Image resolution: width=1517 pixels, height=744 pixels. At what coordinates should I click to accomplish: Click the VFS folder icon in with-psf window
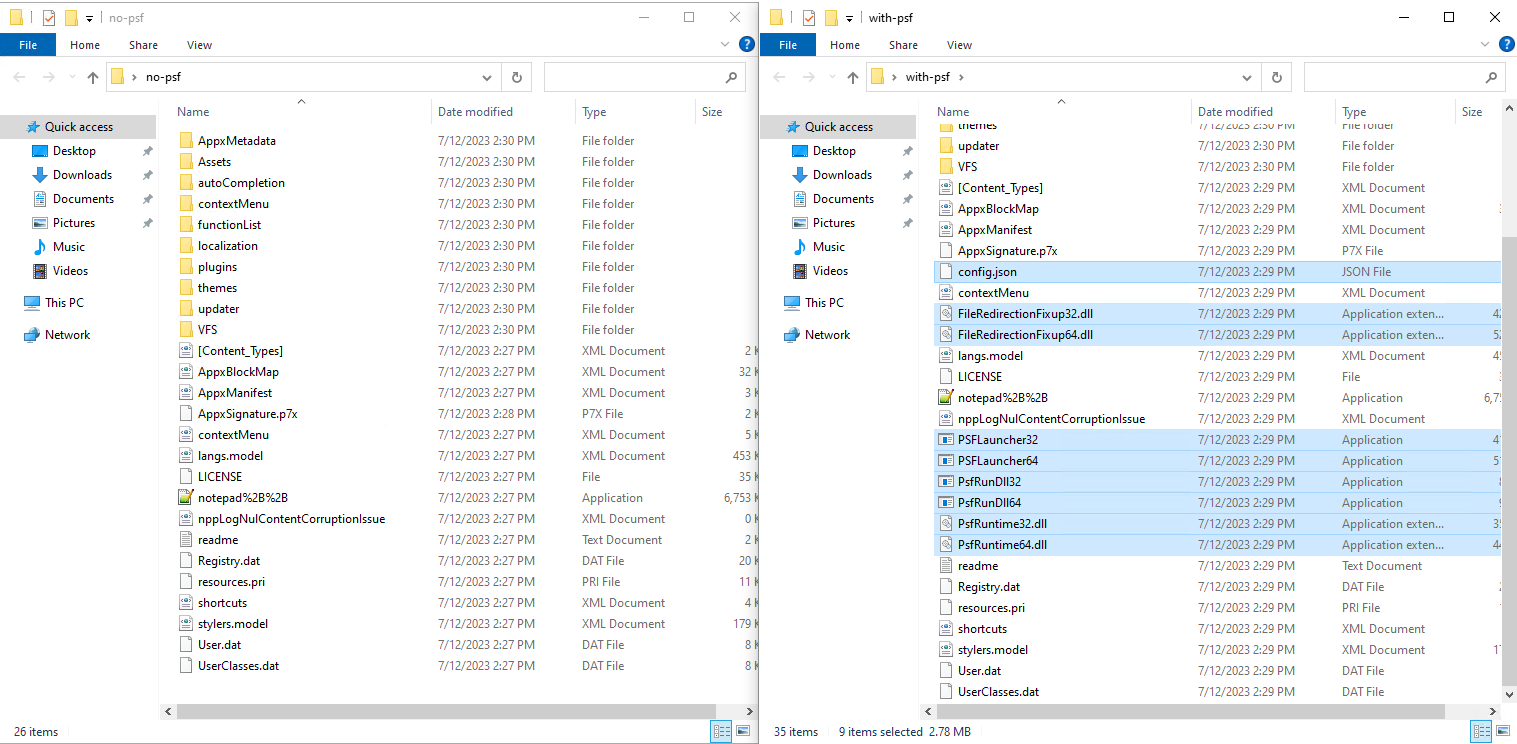pyautogui.click(x=946, y=167)
